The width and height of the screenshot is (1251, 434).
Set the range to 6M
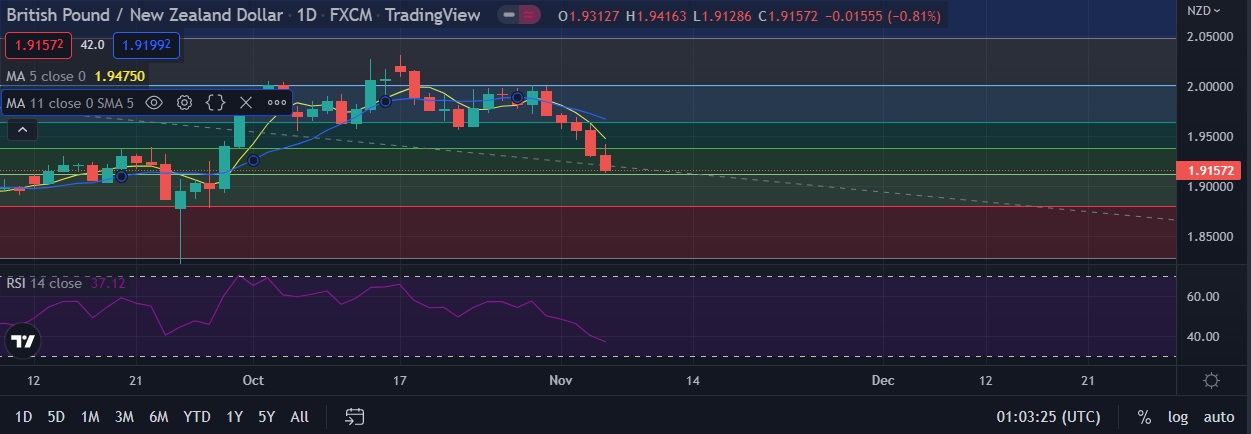[x=158, y=417]
